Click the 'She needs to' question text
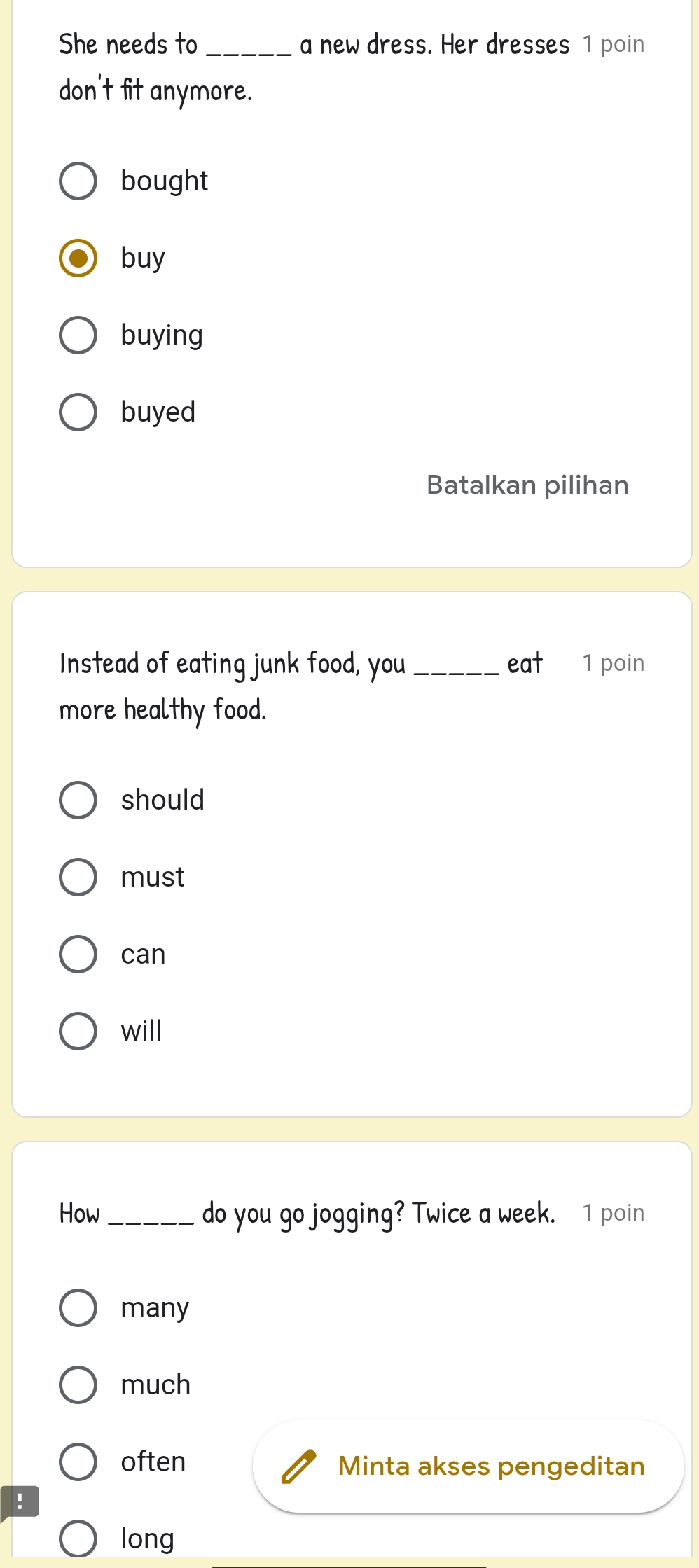 314,67
